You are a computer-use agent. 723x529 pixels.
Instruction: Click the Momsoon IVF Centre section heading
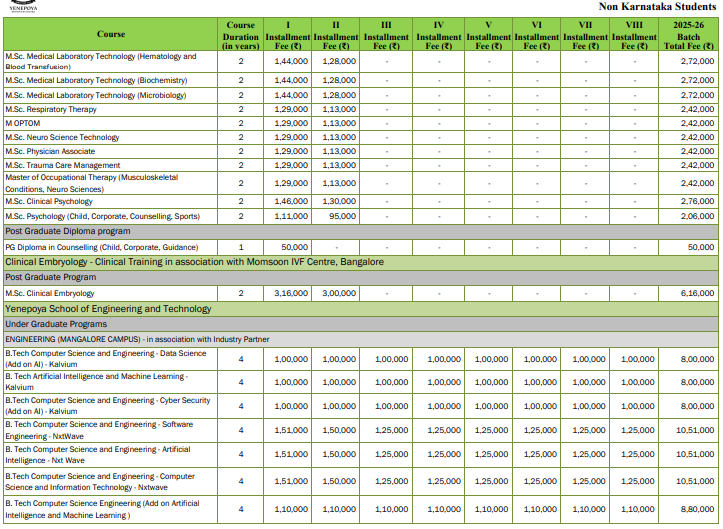point(194,262)
